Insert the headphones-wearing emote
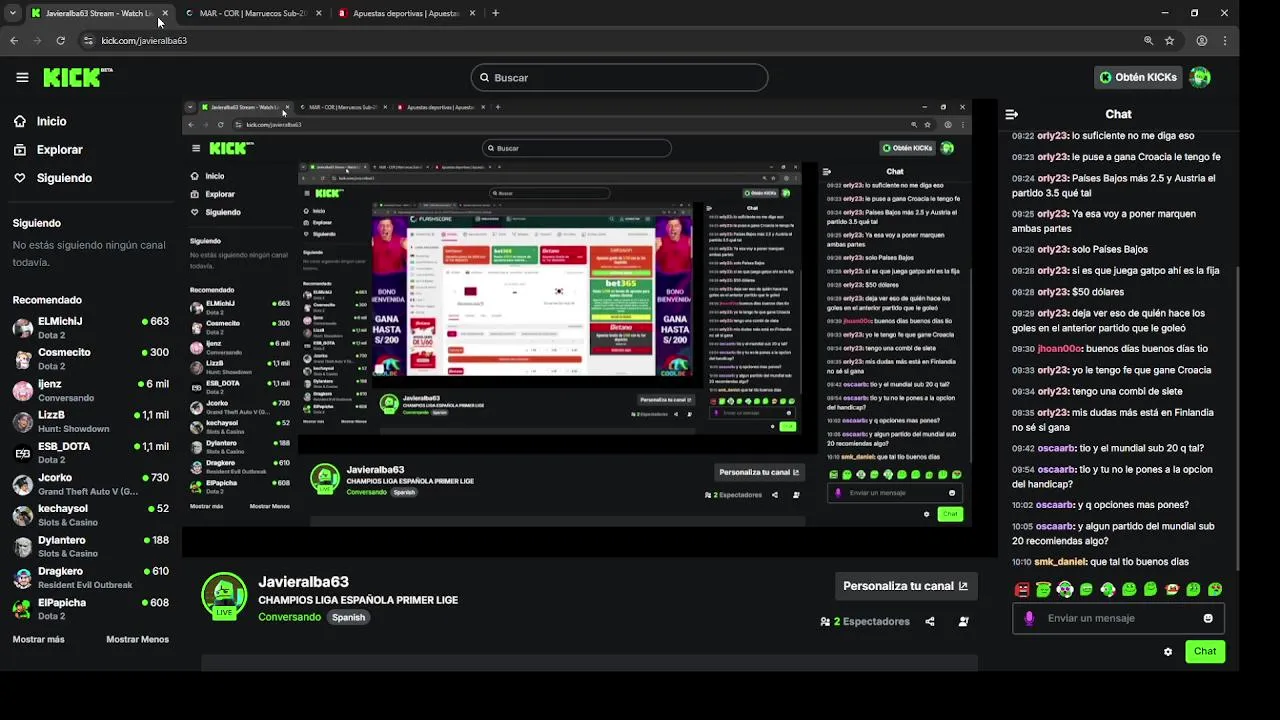The height and width of the screenshot is (720, 1280). click(1065, 590)
